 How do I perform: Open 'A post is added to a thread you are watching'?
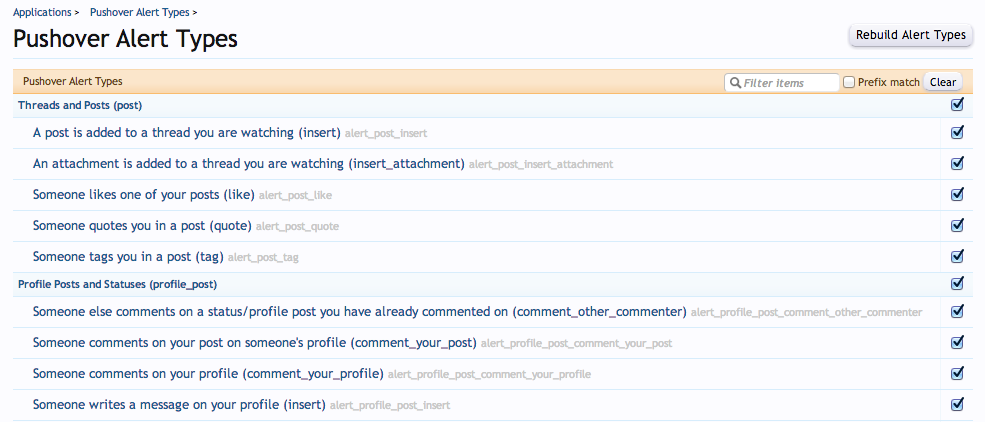tap(187, 133)
